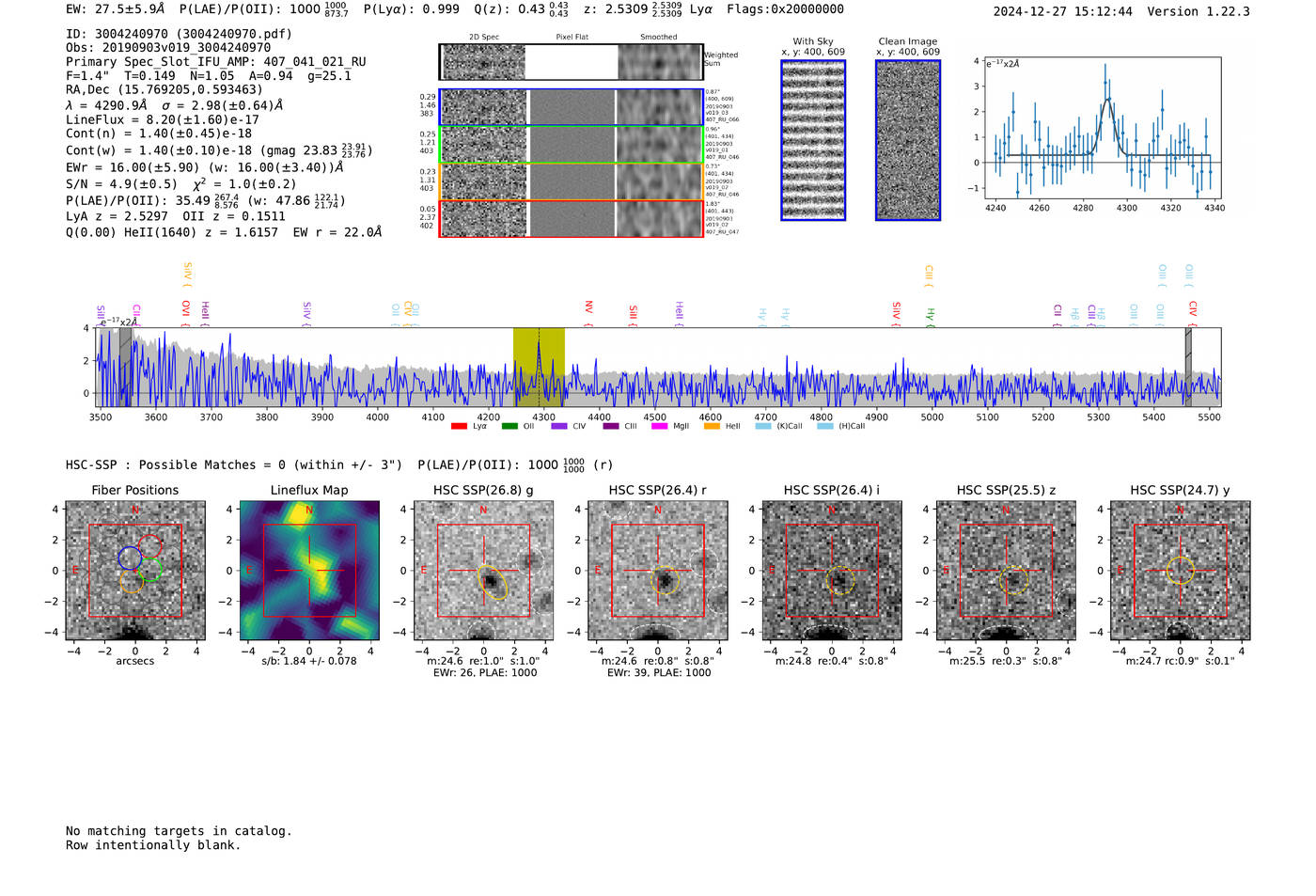Open the Fiber Positions cutout
The height and width of the screenshot is (896, 1316).
pyautogui.click(x=135, y=571)
